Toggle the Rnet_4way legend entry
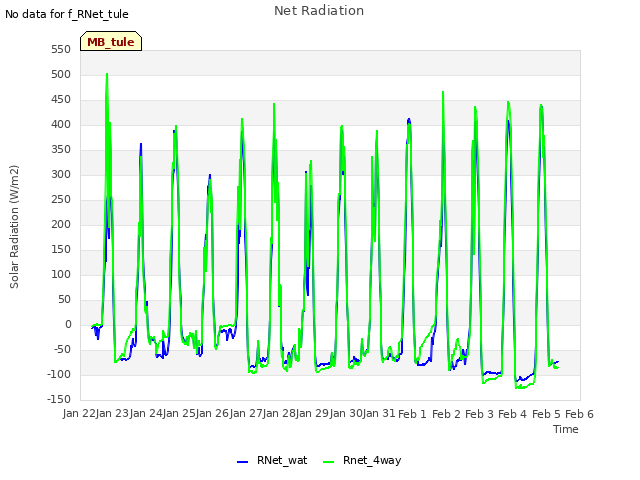 coord(362,460)
